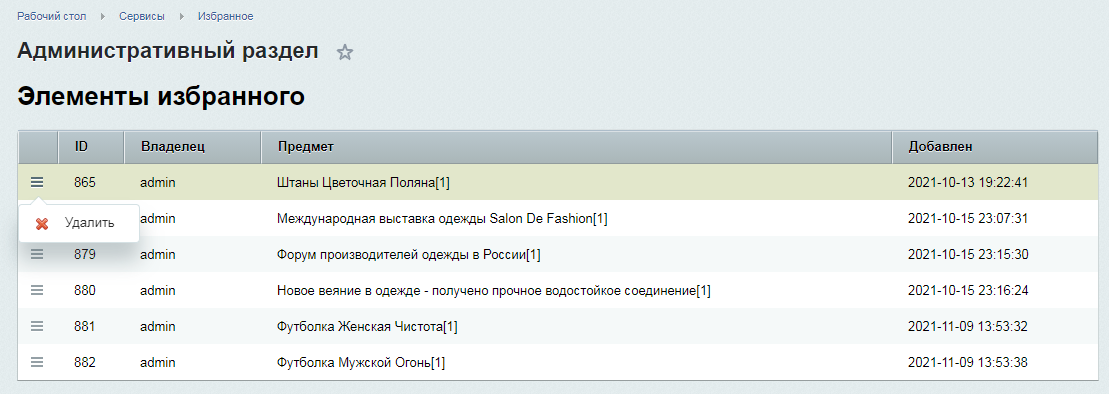Screen dimensions: 1109x394
Task: Open Сервисы breadcrumb link
Action: pyautogui.click(x=142, y=16)
